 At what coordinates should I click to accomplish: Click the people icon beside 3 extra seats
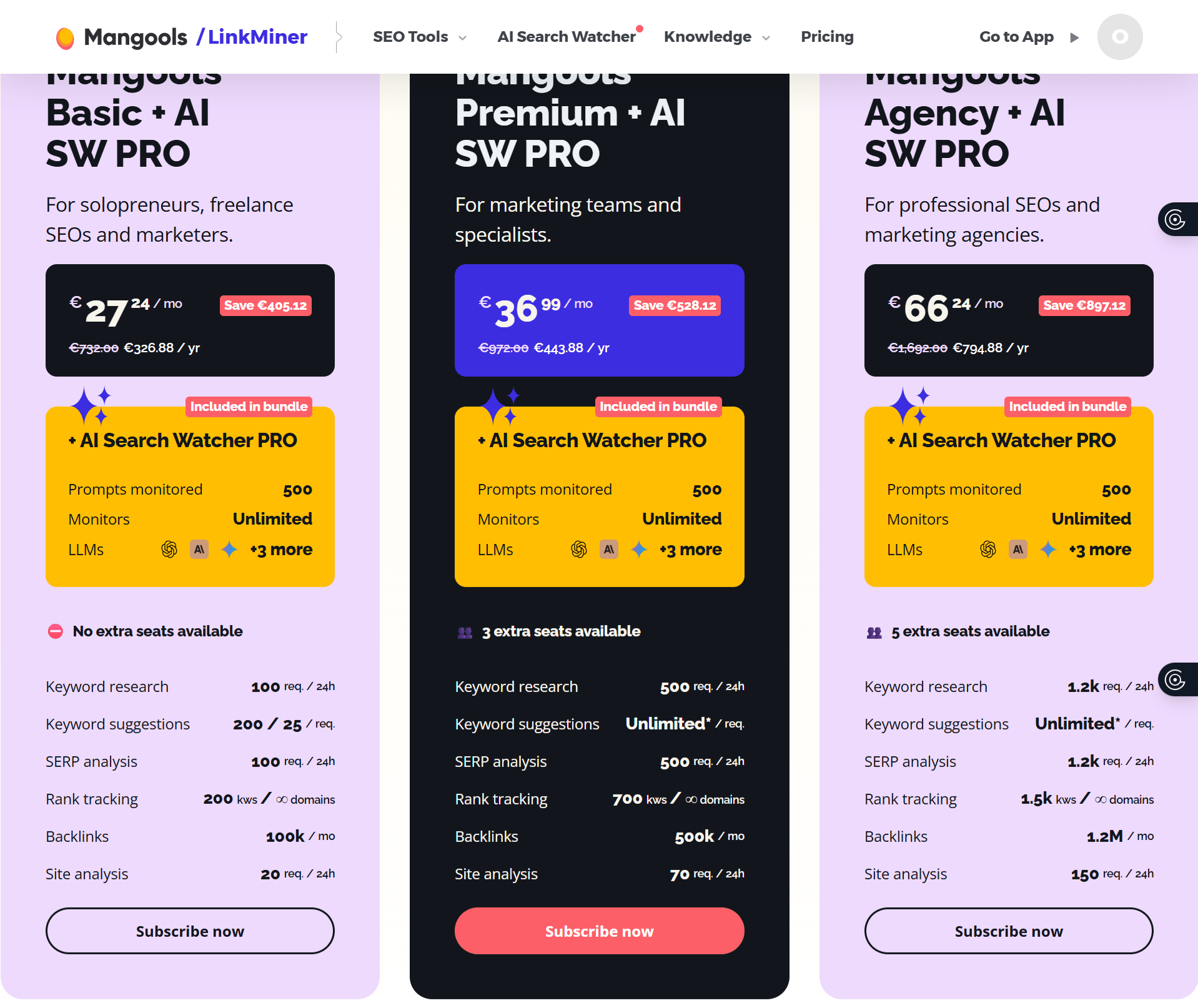click(x=463, y=633)
